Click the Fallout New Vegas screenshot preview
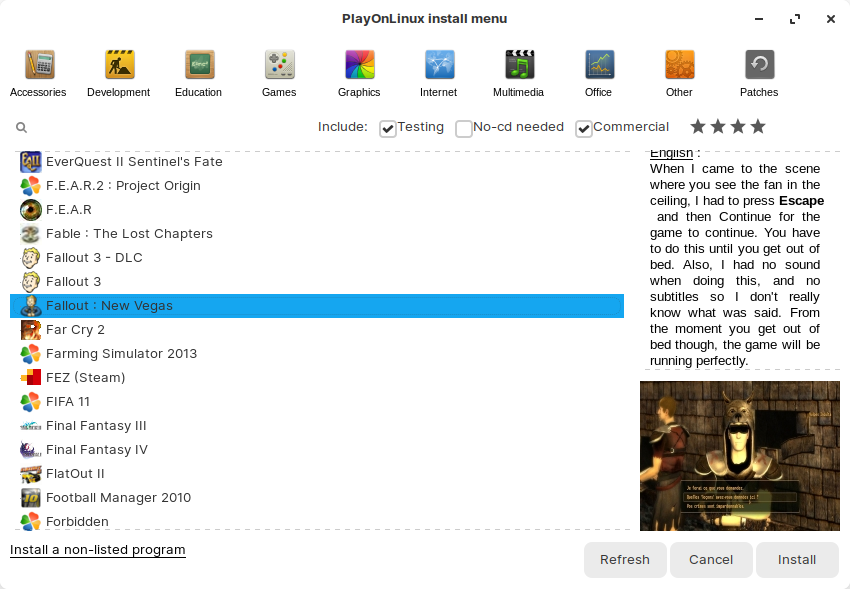 (739, 456)
